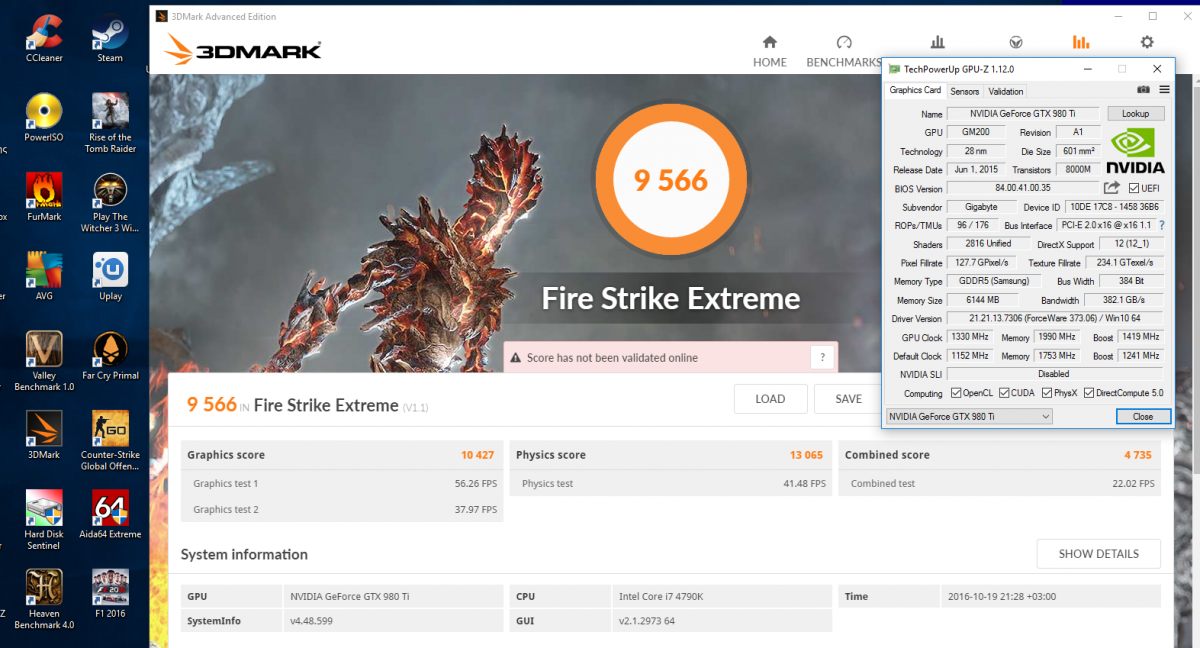Screen dimensions: 1200x648
Task: Click the 3DMARK logo
Action: pyautogui.click(x=243, y=50)
